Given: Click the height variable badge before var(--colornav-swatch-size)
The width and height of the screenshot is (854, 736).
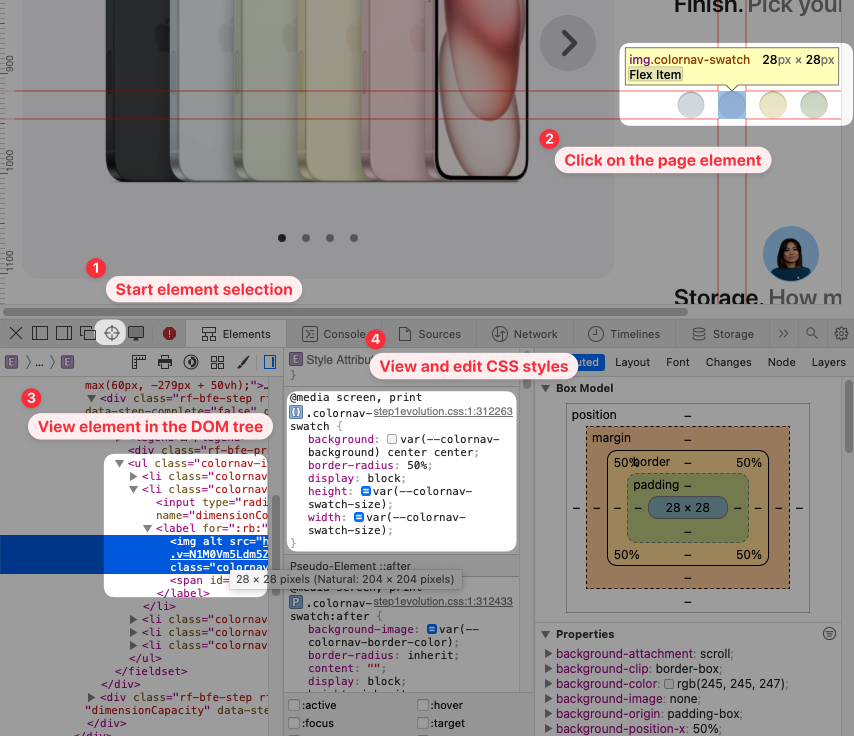Looking at the screenshot, I should pyautogui.click(x=366, y=491).
